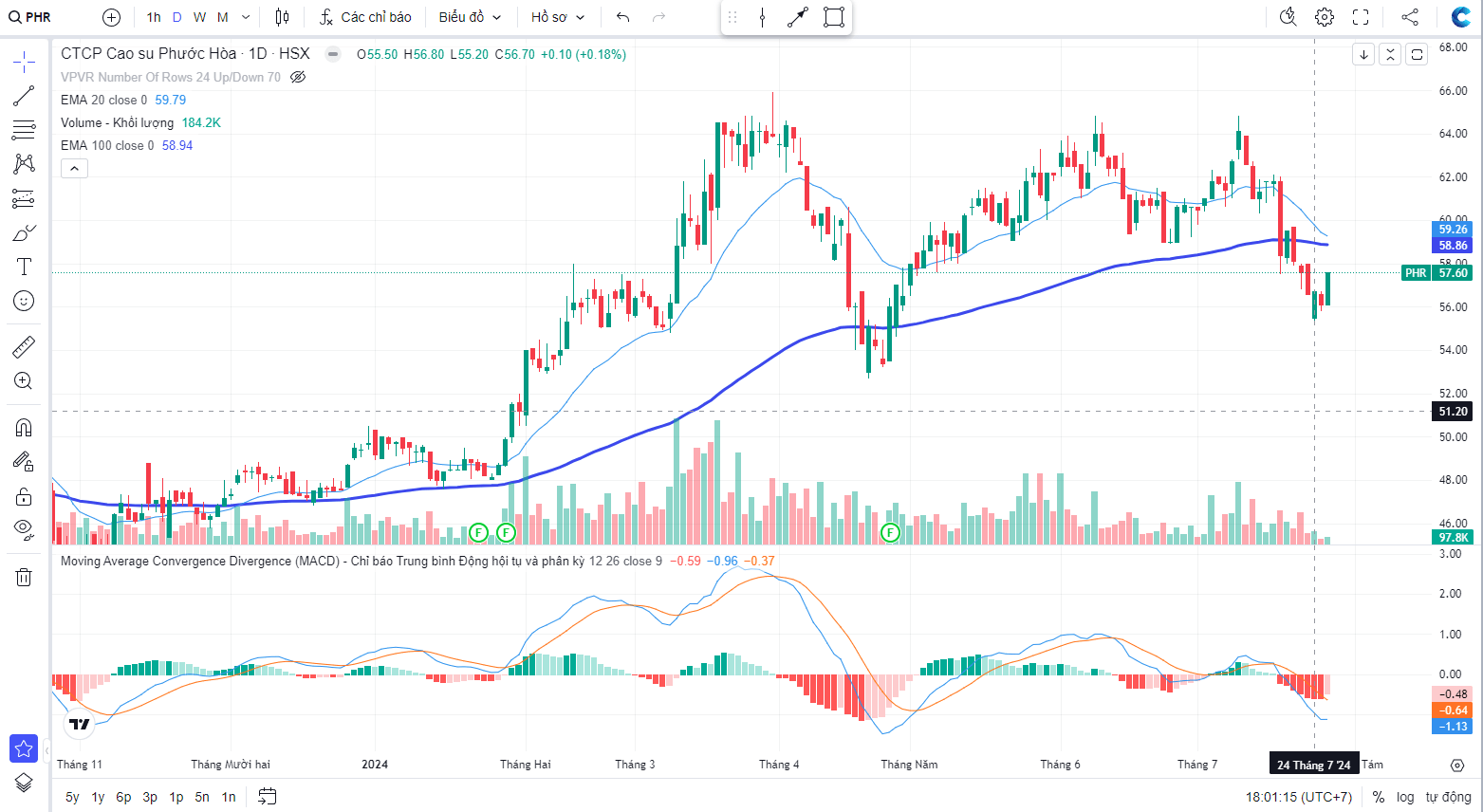Select the 3p date range
The image size is (1483, 812).
pos(150,797)
